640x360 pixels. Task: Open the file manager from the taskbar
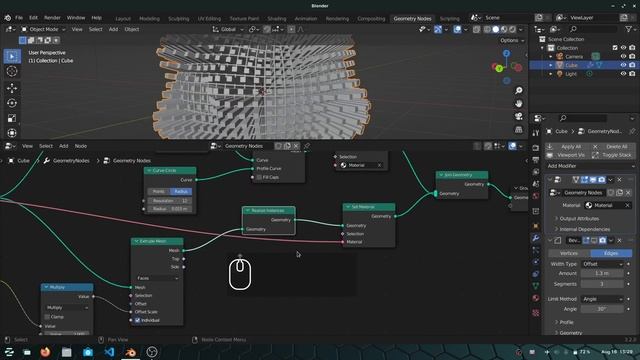coord(67,352)
